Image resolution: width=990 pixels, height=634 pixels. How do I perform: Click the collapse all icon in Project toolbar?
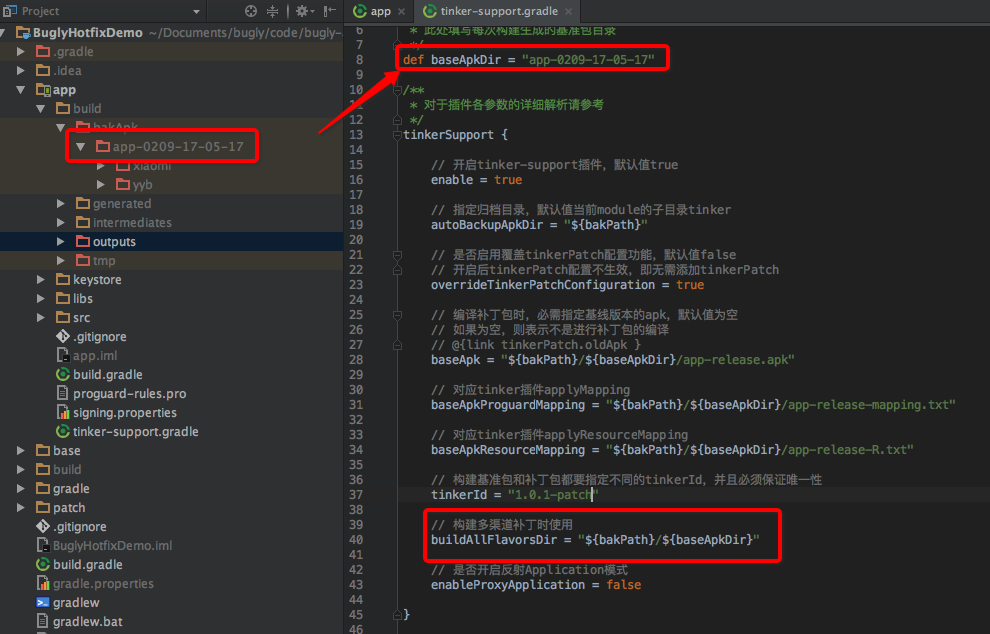coord(272,11)
